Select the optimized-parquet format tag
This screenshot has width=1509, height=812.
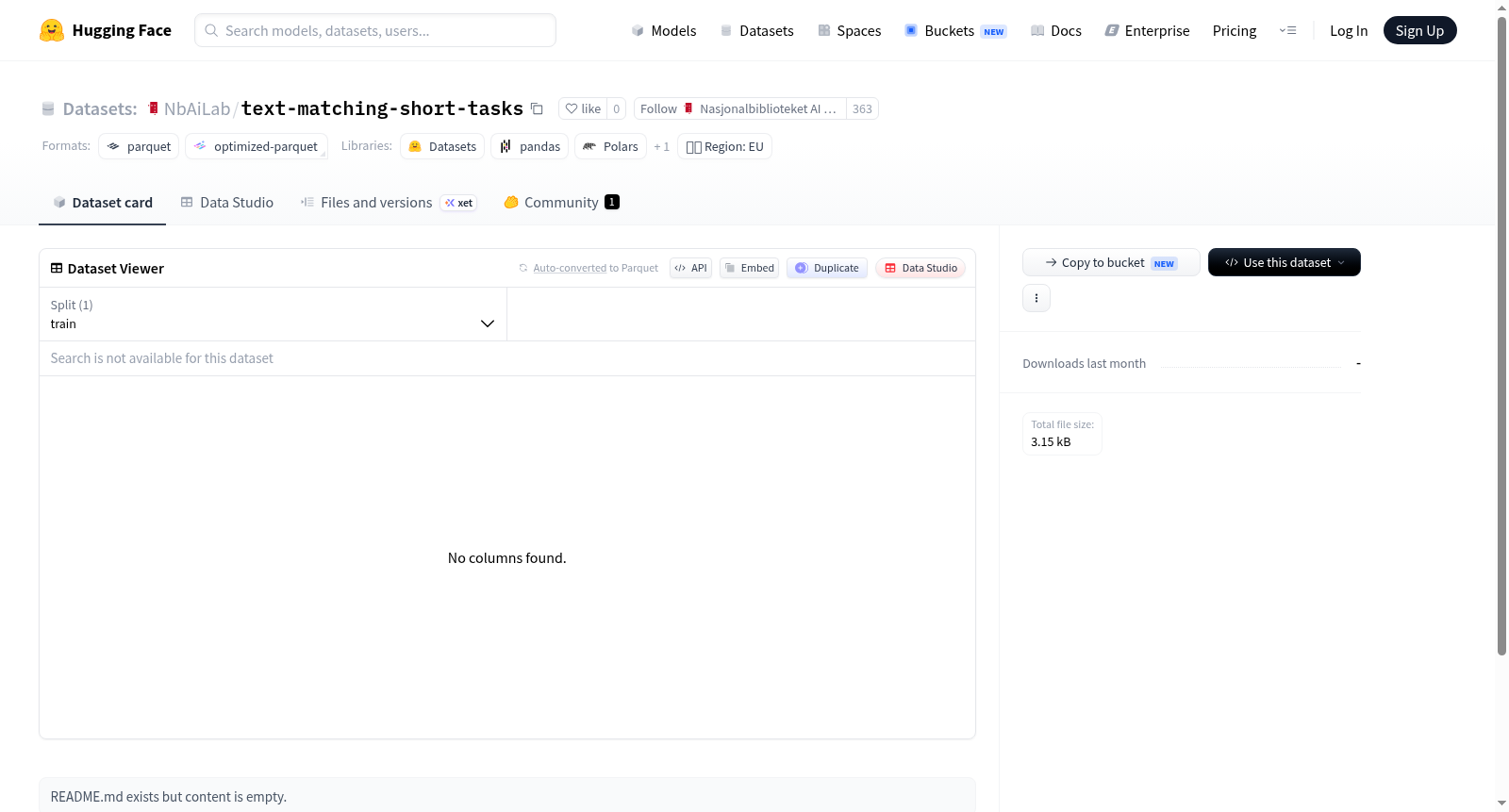point(257,146)
